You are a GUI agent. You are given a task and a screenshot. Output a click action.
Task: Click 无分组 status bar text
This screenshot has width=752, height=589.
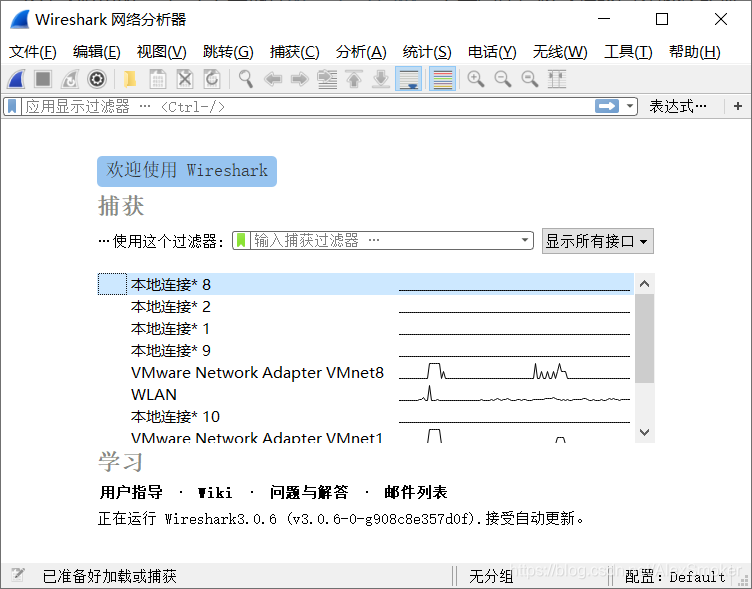pyautogui.click(x=491, y=576)
